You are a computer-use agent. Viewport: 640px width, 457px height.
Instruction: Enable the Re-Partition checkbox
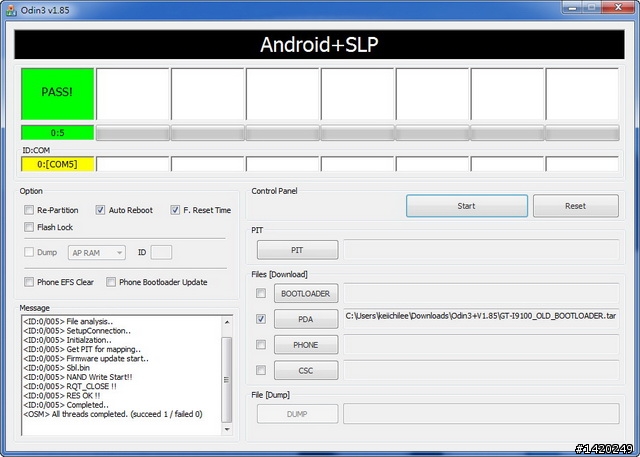tap(29, 210)
